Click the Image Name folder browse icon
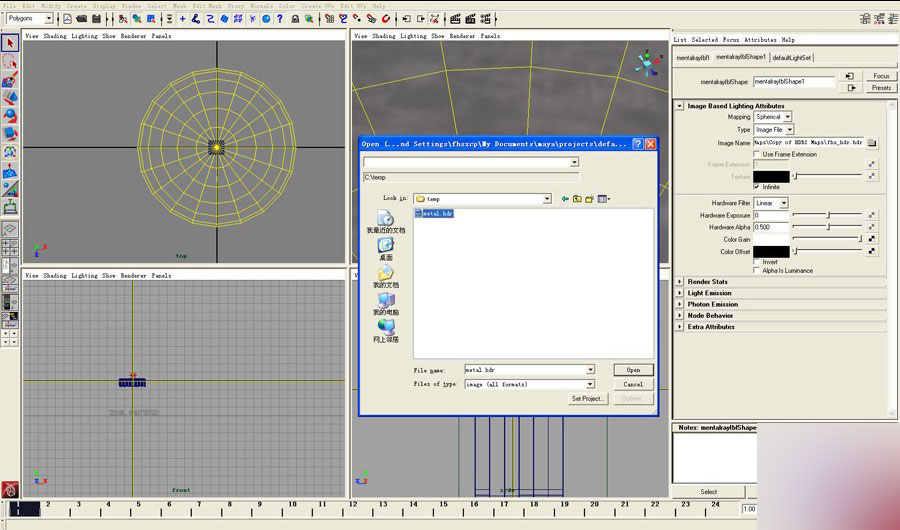The height and width of the screenshot is (530, 900). click(871, 143)
